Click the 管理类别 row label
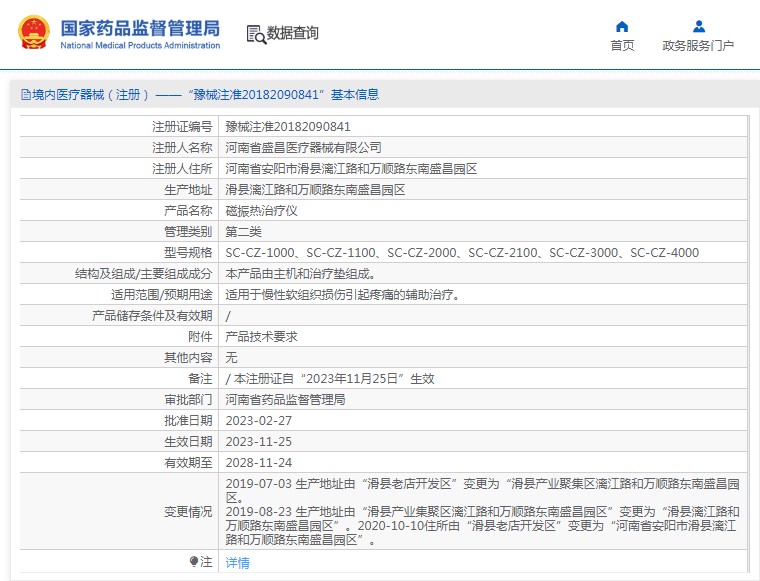Screen dimensions: 760x581 click(188, 232)
